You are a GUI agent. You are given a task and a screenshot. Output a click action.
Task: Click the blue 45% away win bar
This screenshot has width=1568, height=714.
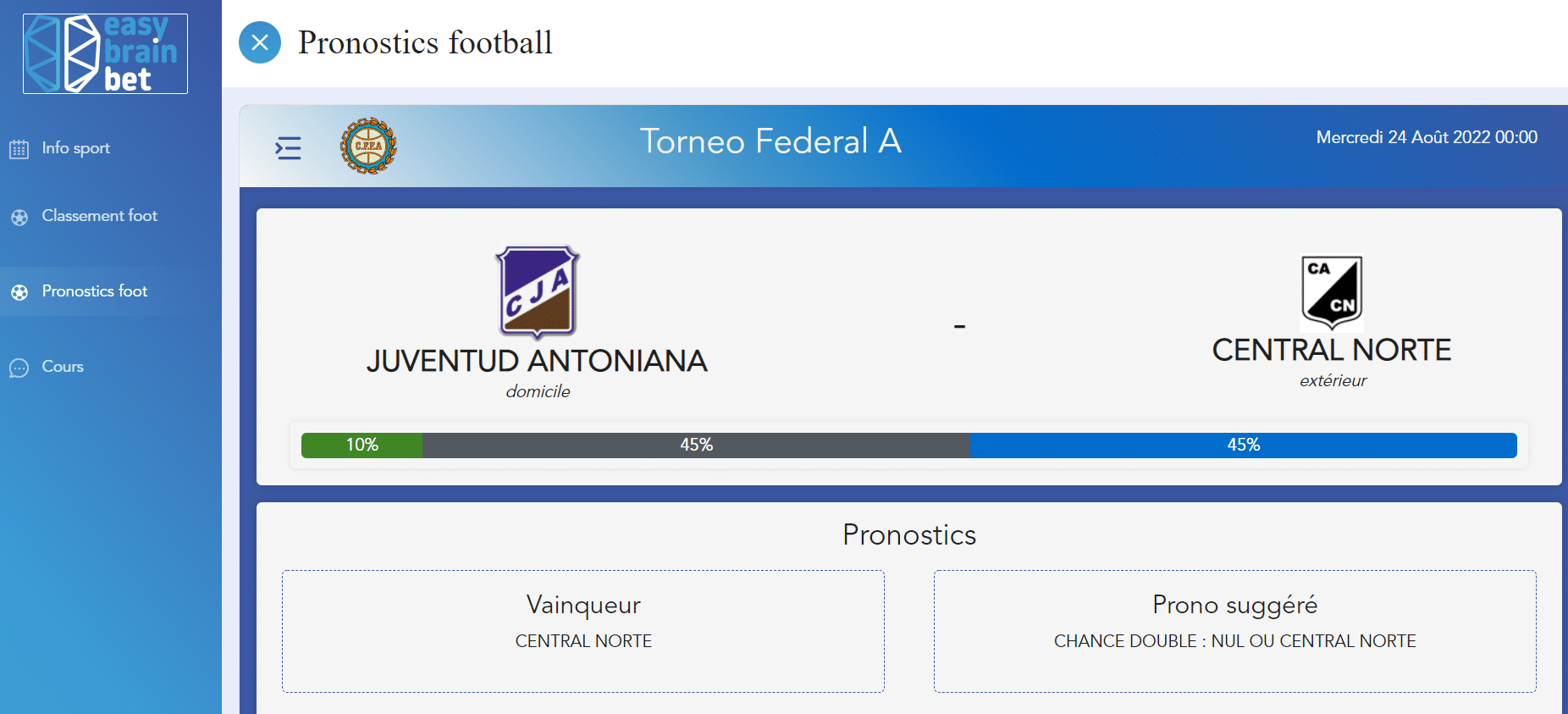coord(1243,445)
